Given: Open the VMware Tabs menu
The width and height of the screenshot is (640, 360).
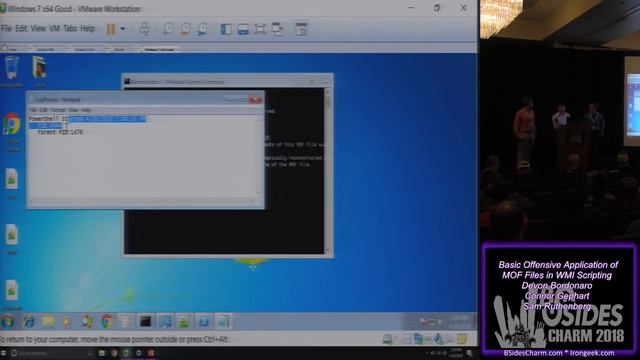Looking at the screenshot, I should 70,29.
